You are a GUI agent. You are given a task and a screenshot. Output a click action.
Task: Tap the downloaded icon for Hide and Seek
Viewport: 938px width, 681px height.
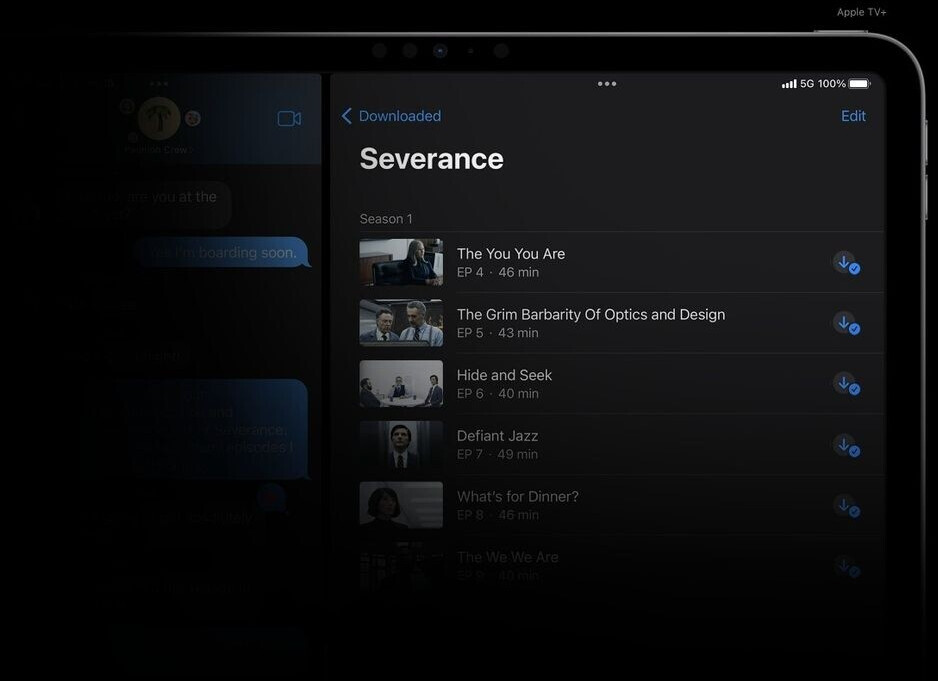point(846,384)
